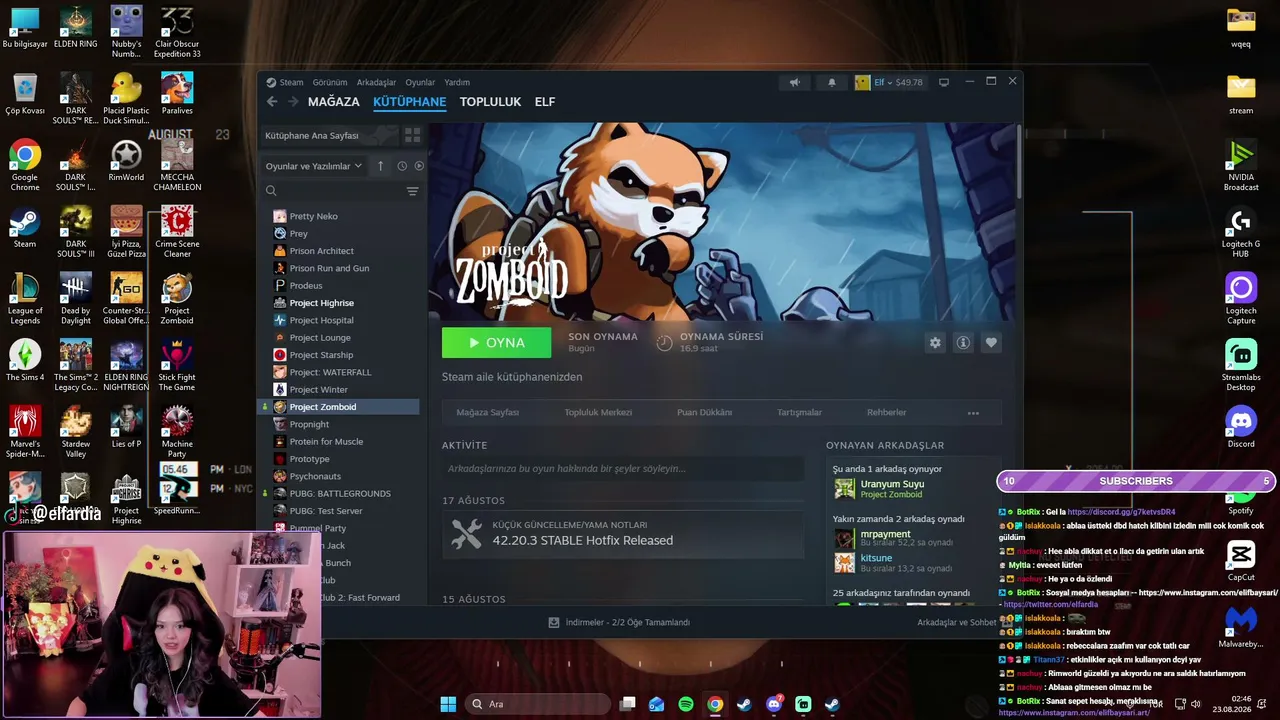This screenshot has width=1280, height=720.
Task: Filter library by ready-to-play games
Action: 419,166
